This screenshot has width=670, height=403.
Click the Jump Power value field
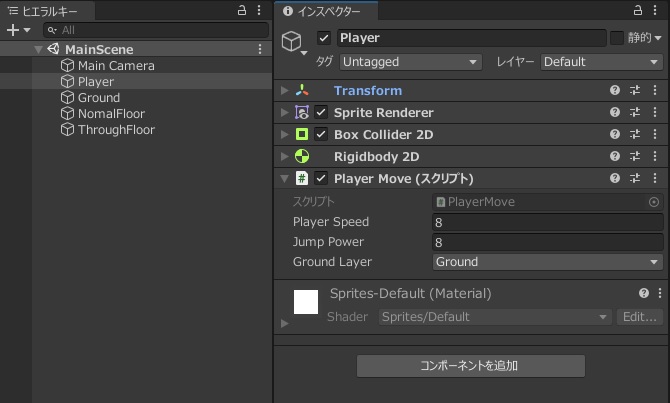[547, 242]
